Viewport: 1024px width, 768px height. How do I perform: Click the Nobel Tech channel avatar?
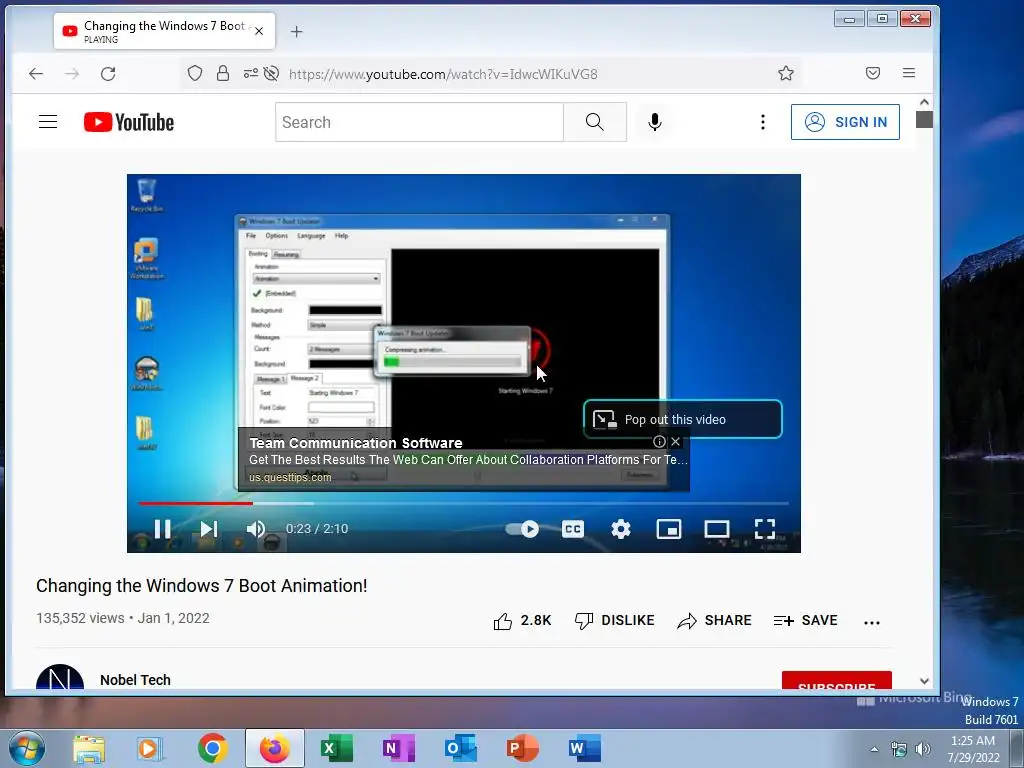pyautogui.click(x=60, y=678)
